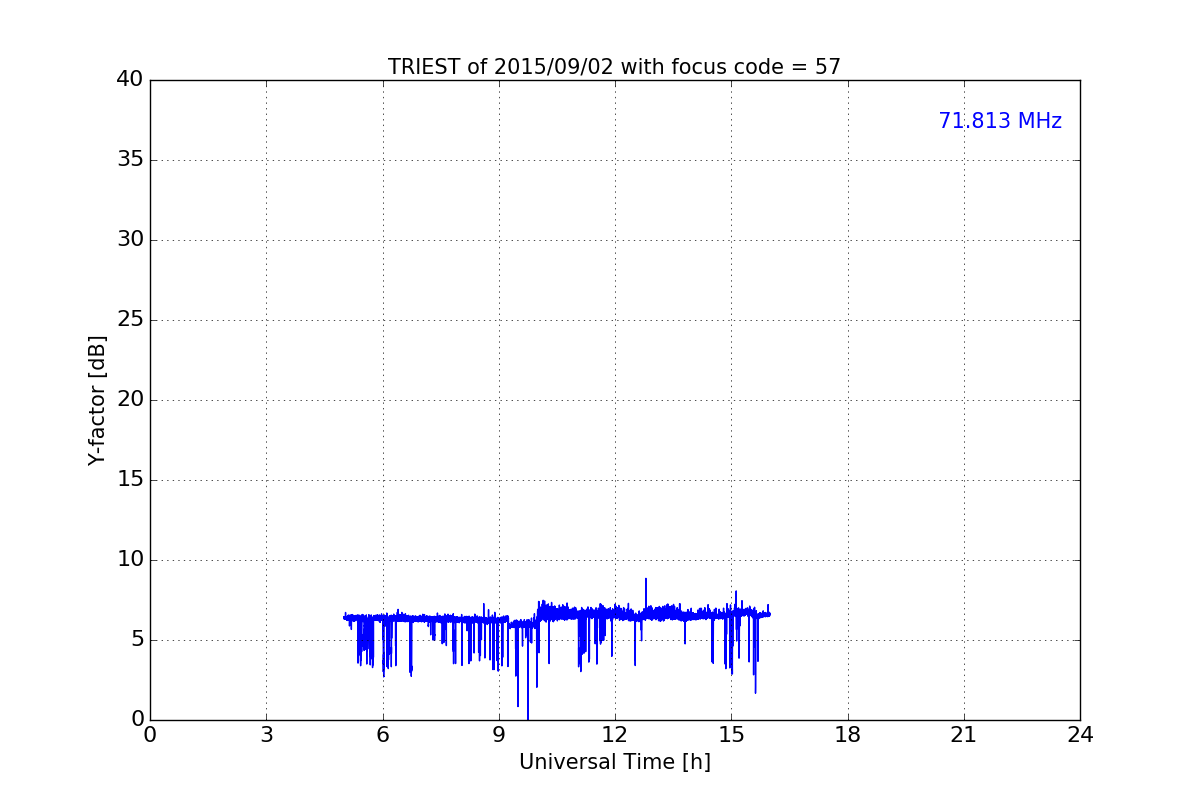
Task: Click x-axis tick value 24
Action: coord(1080,735)
